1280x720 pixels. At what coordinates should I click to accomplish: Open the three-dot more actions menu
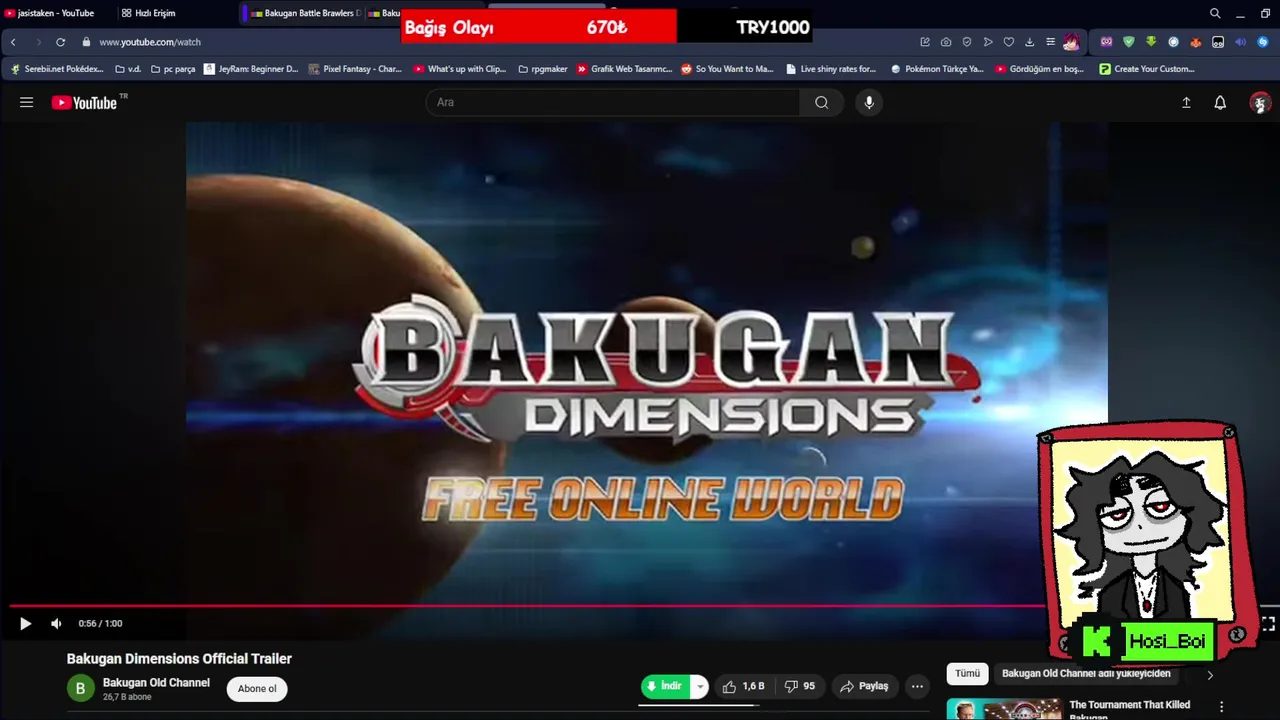click(x=917, y=686)
